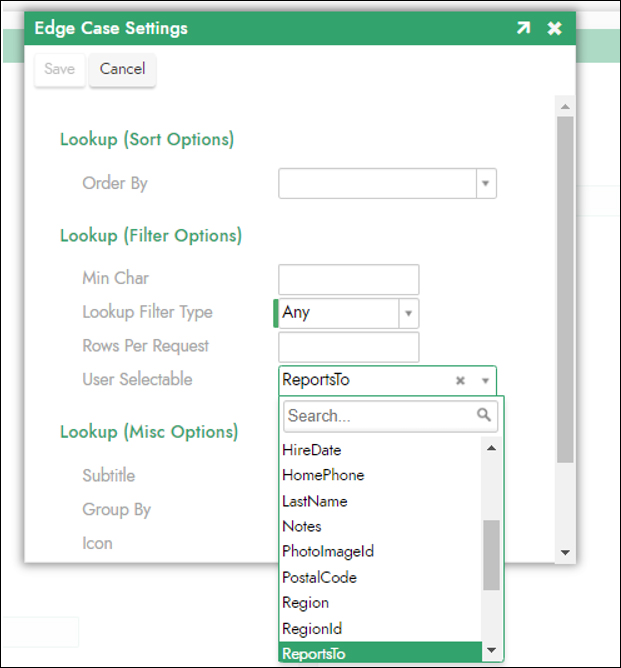Close the Edge Case Settings dialog

(555, 28)
